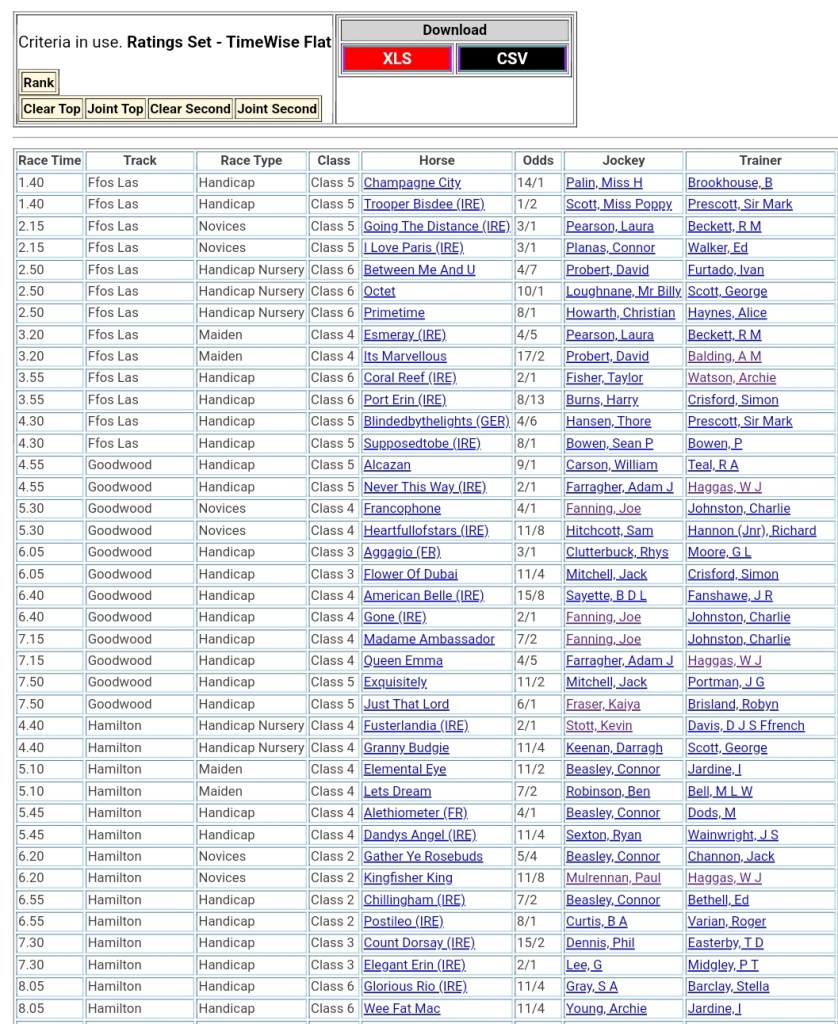
Task: Select the Joint Top filter
Action: (115, 109)
